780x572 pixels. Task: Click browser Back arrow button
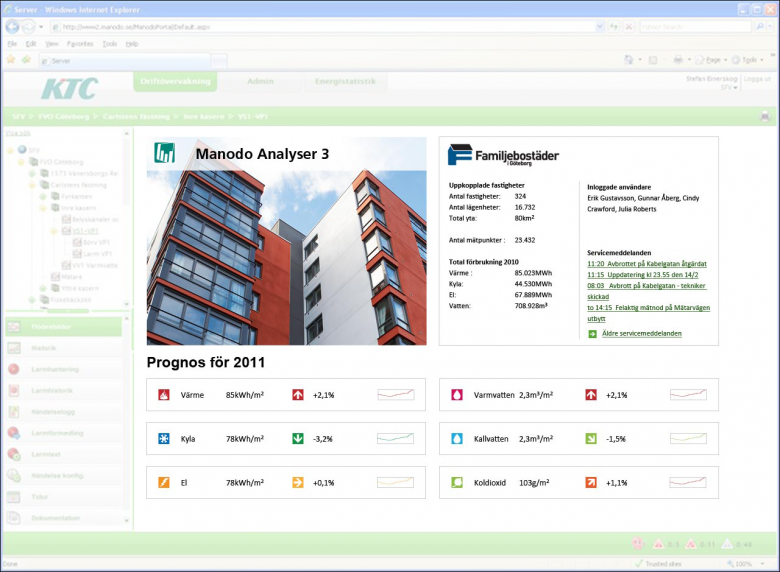tap(12, 27)
